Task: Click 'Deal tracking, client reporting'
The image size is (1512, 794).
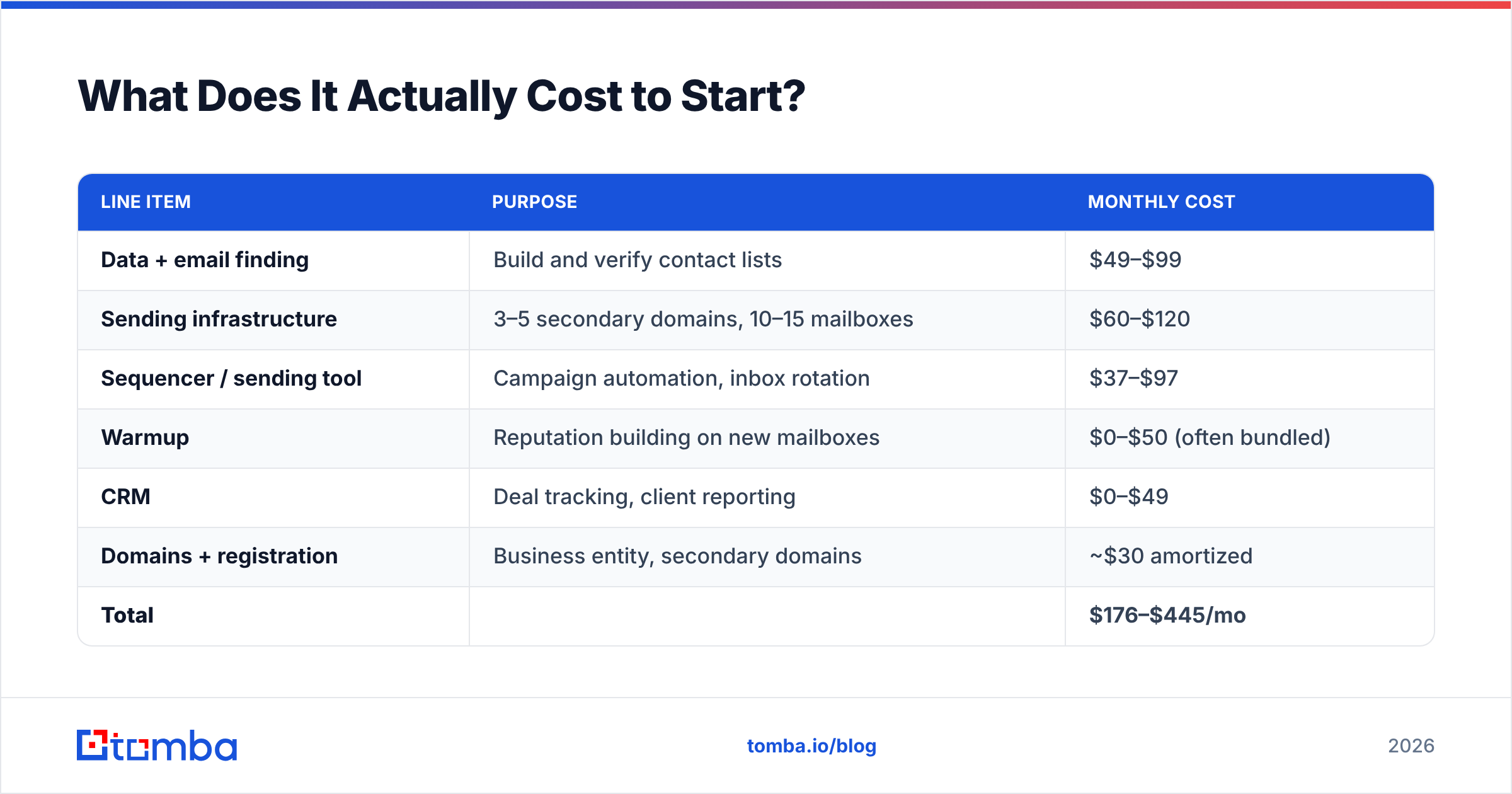Action: tap(644, 497)
